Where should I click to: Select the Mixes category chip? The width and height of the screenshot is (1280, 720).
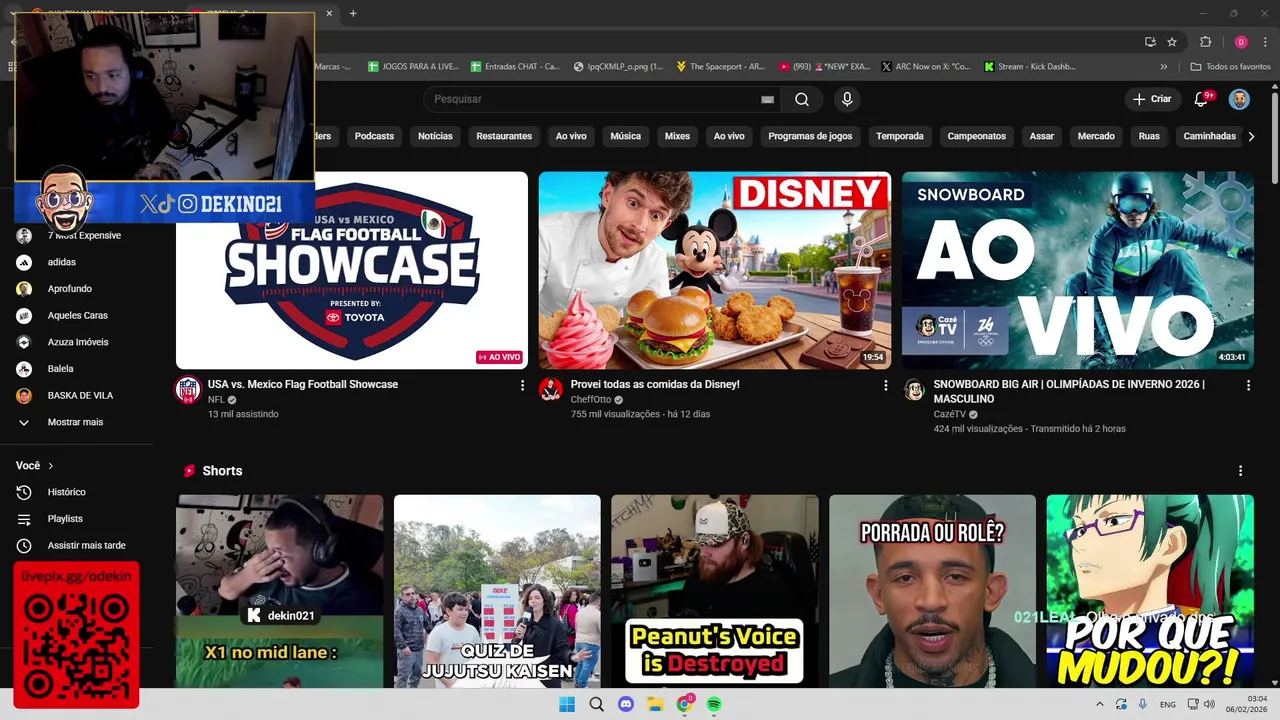pos(677,136)
